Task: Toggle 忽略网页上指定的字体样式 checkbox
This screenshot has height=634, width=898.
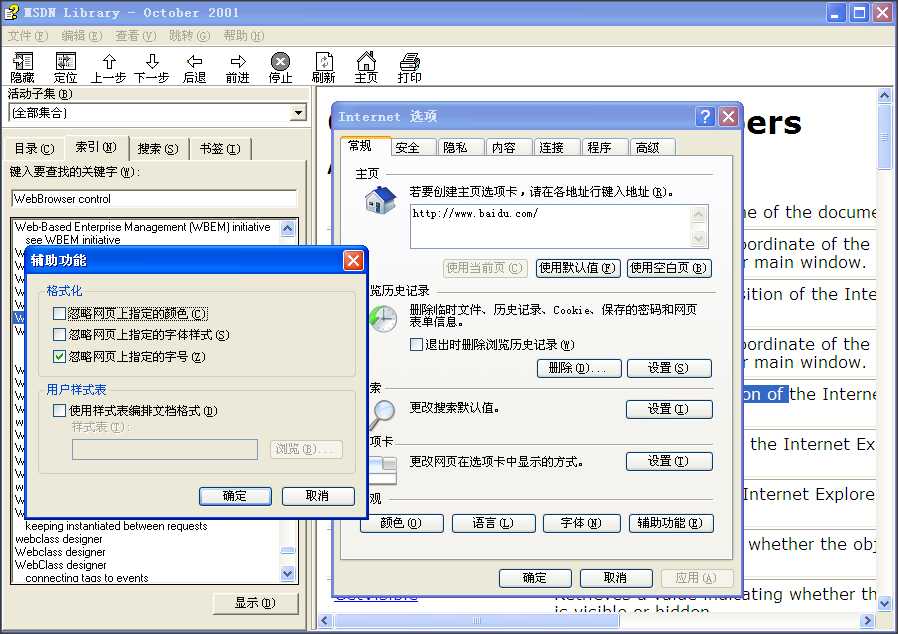Action: coord(59,334)
